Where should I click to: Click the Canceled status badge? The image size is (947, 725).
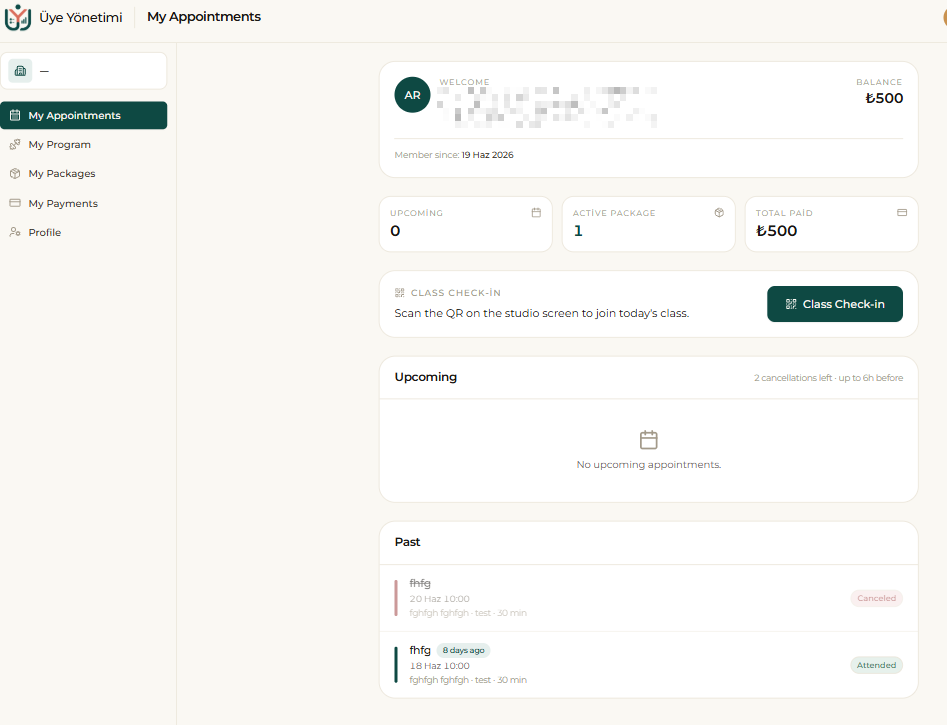[x=876, y=598]
